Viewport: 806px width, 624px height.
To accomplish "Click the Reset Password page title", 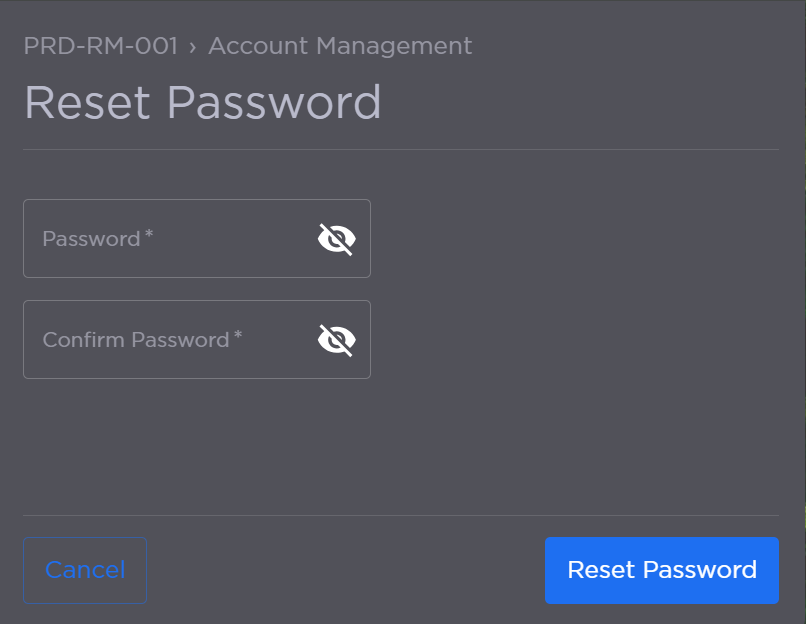I will [x=203, y=102].
